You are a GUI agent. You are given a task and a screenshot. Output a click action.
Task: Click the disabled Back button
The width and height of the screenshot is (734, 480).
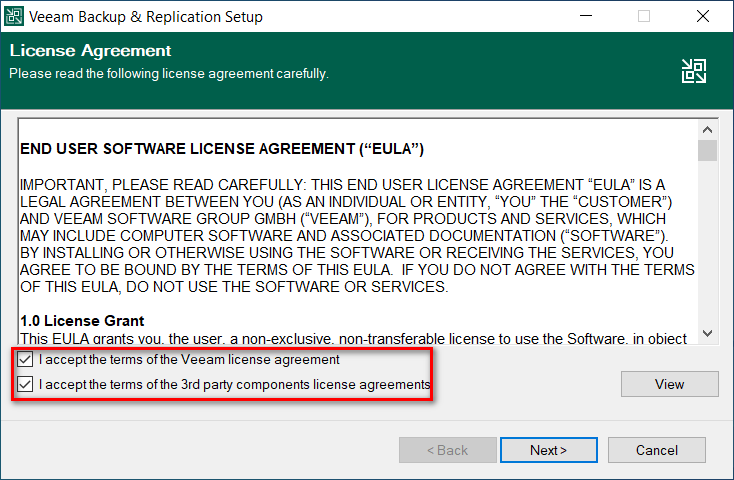448,450
